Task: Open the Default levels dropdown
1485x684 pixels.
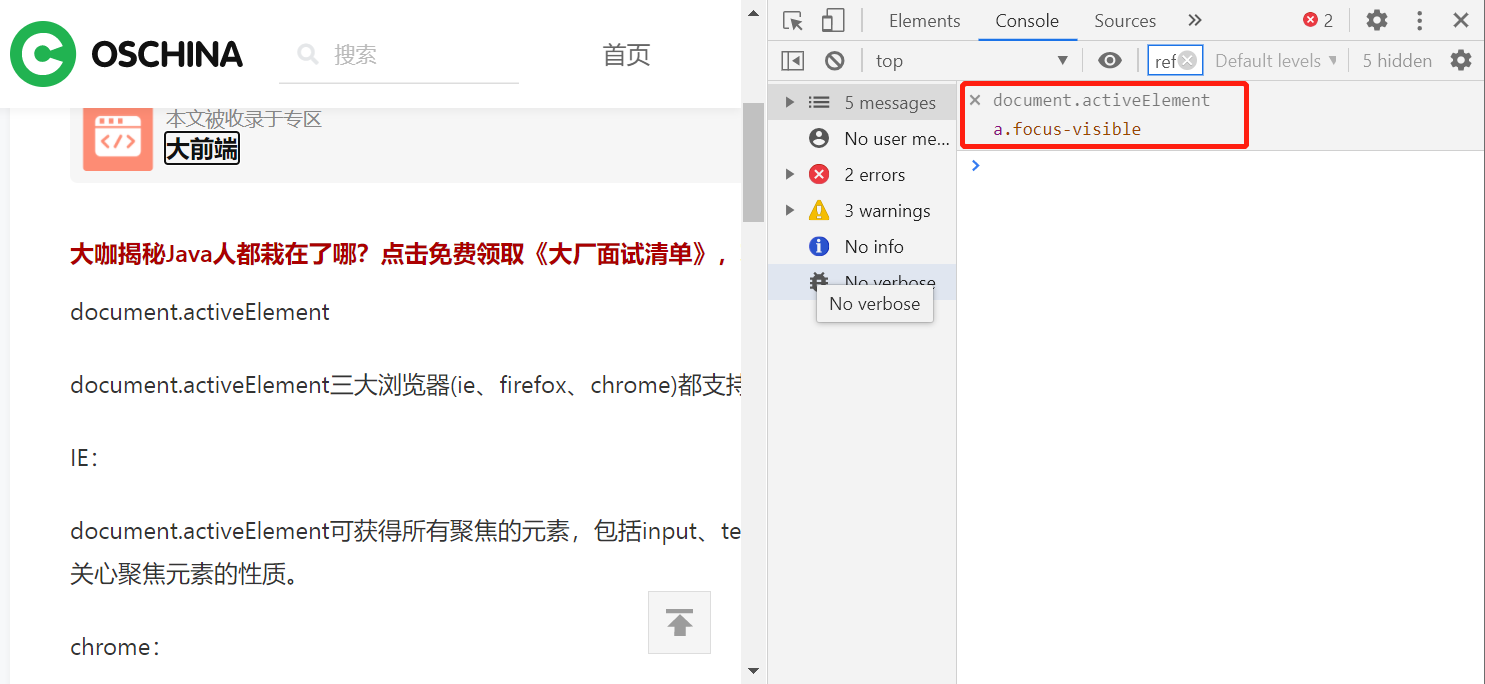Action: pos(1274,60)
